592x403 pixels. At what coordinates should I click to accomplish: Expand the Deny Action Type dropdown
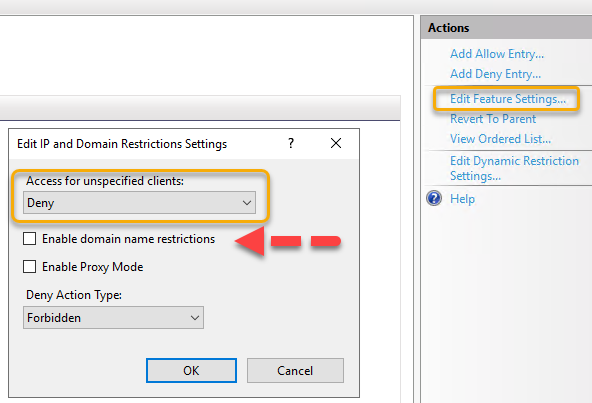113,318
